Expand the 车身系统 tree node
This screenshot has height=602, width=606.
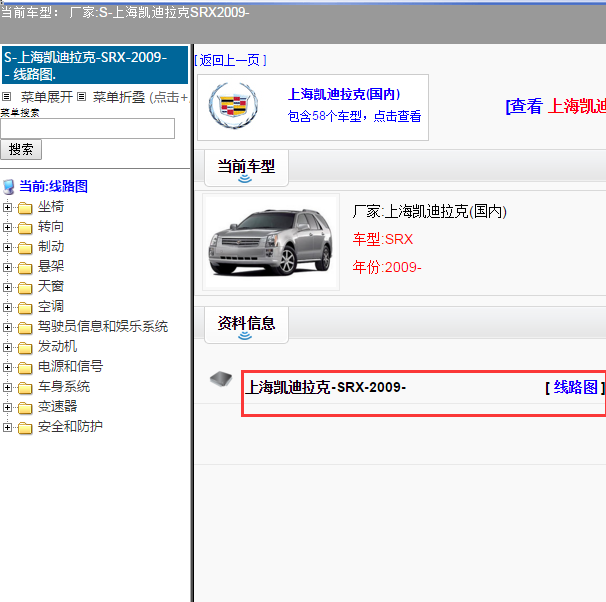7,387
